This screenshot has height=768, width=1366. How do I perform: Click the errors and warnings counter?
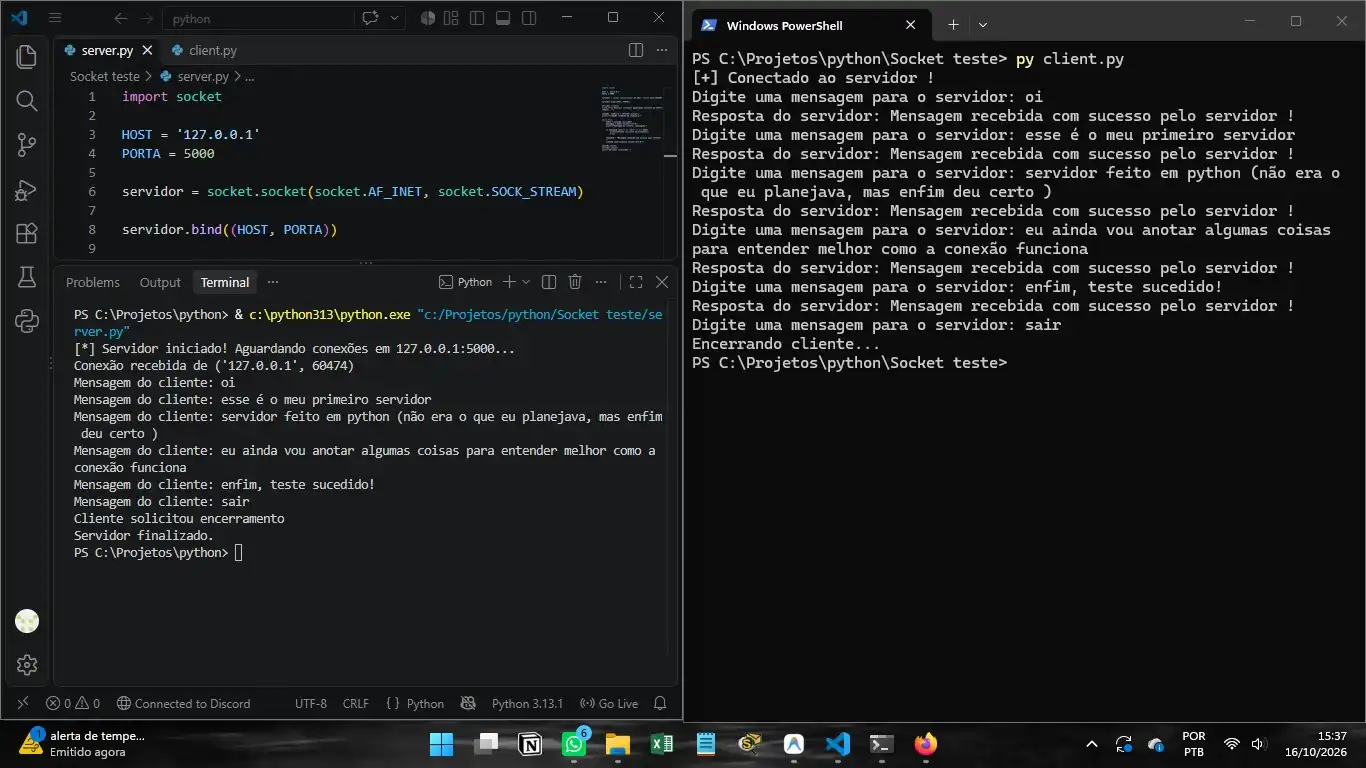pyautogui.click(x=73, y=703)
